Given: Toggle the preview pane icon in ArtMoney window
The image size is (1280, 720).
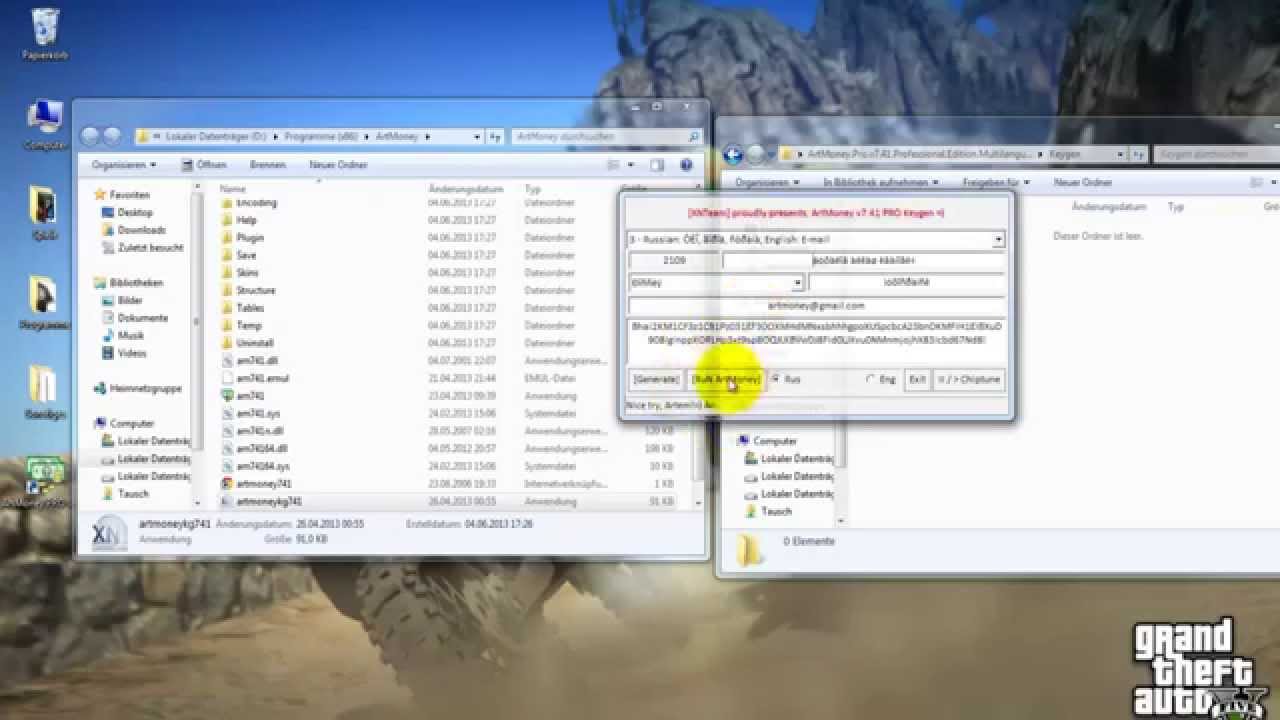Looking at the screenshot, I should [x=657, y=165].
